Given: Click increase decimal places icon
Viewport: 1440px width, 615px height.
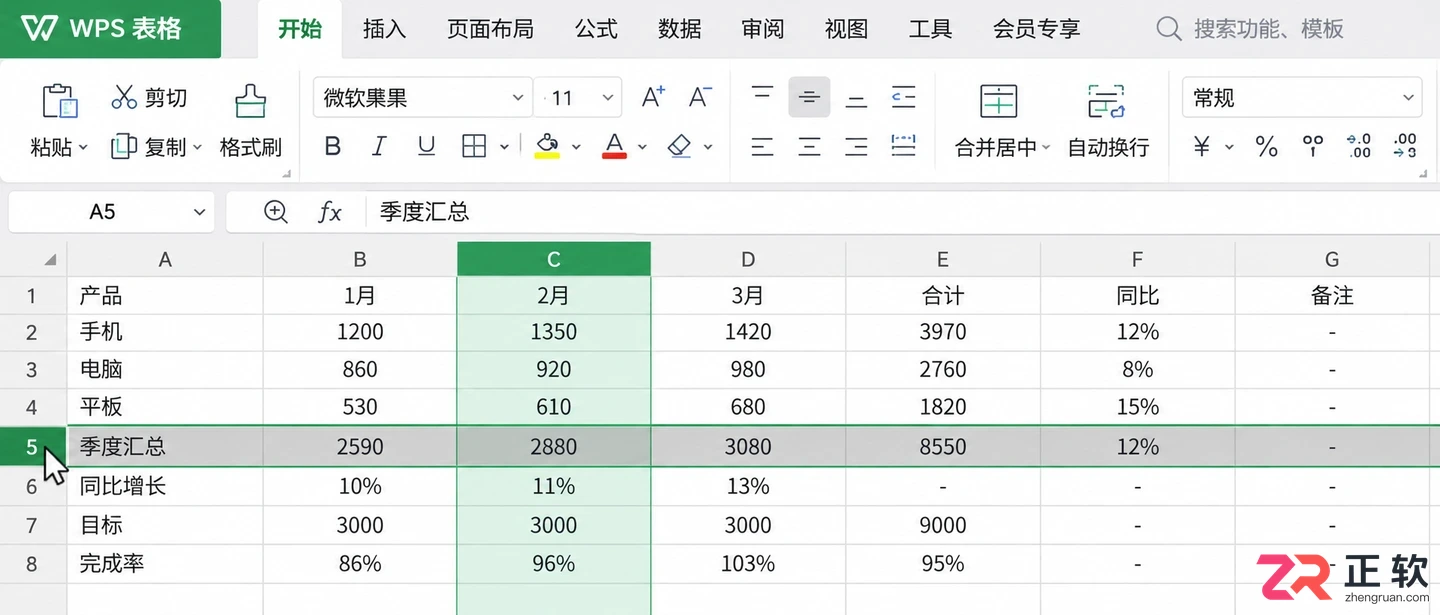Looking at the screenshot, I should [x=1359, y=147].
